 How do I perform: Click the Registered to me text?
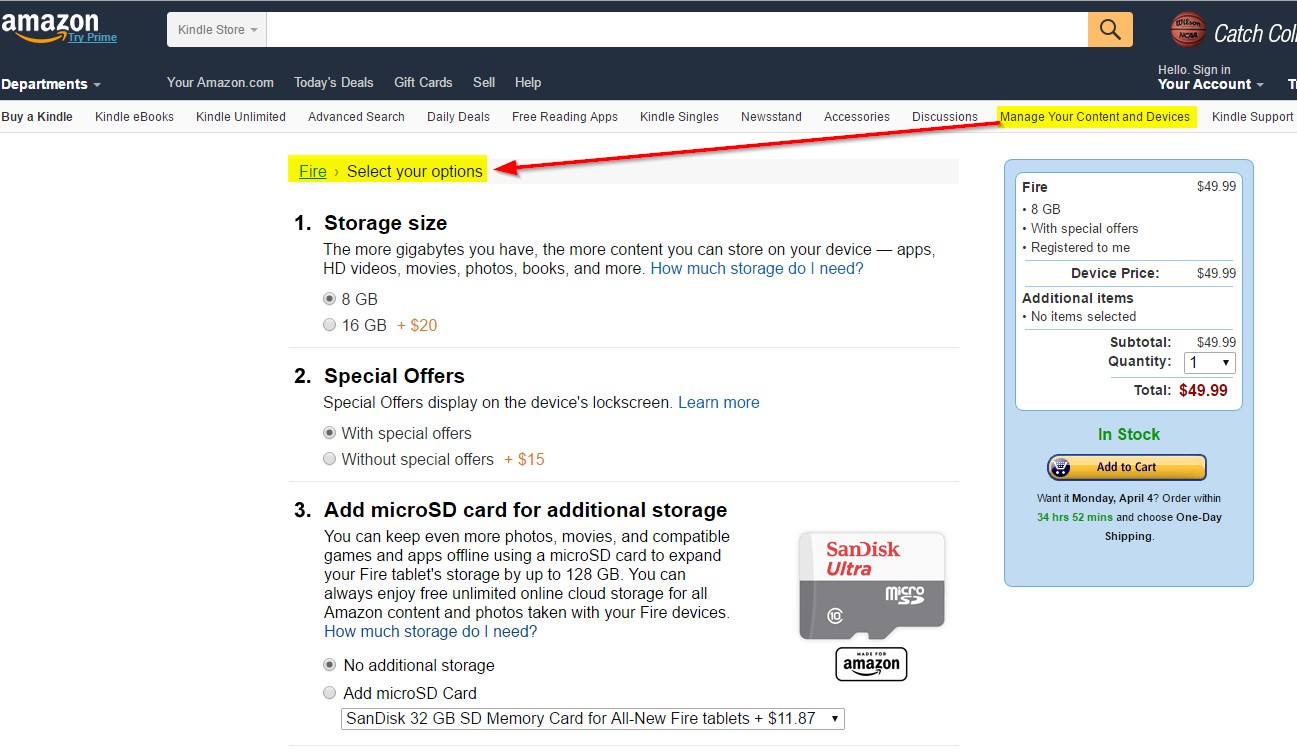pos(1080,247)
